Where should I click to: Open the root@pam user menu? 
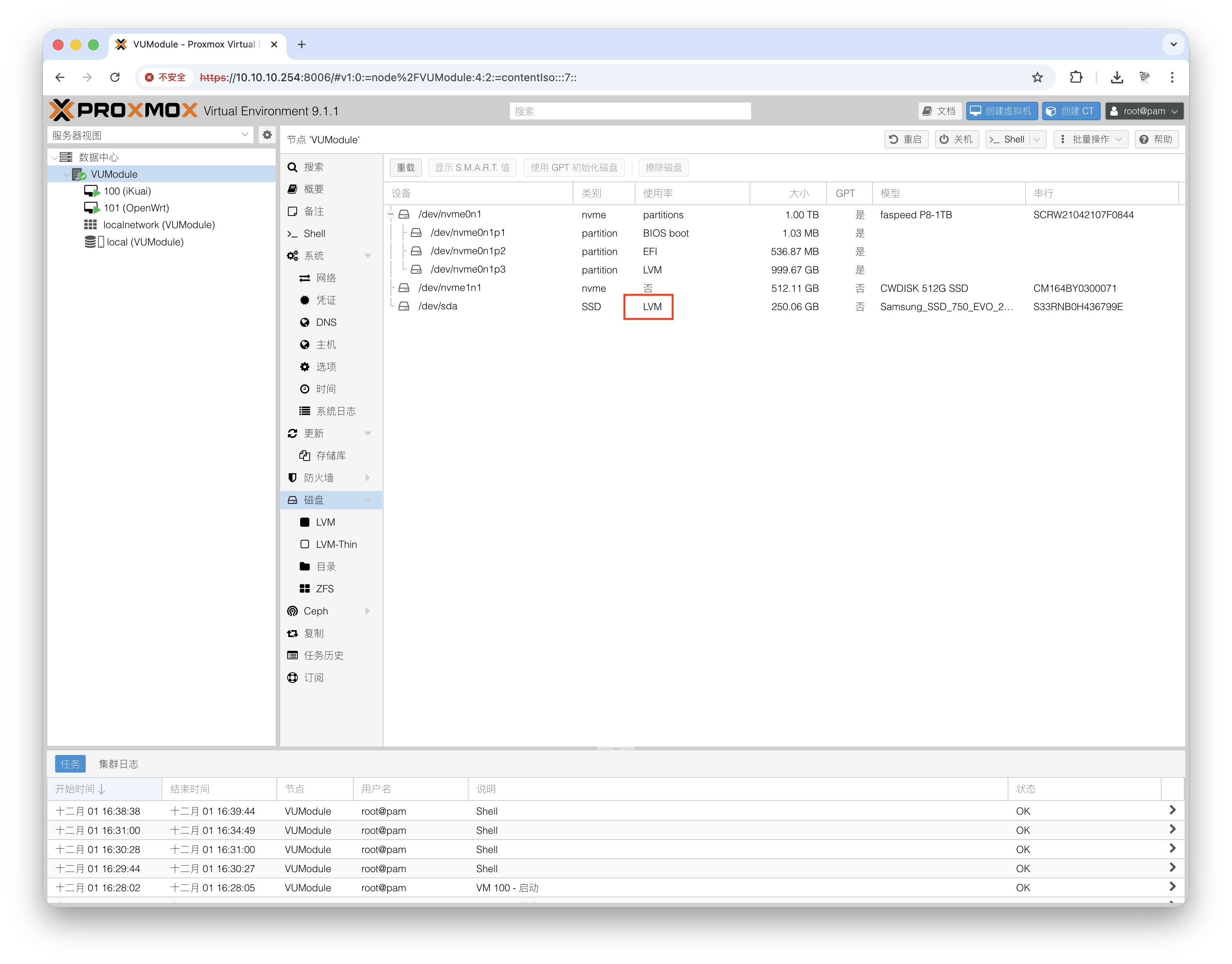pyautogui.click(x=1144, y=111)
